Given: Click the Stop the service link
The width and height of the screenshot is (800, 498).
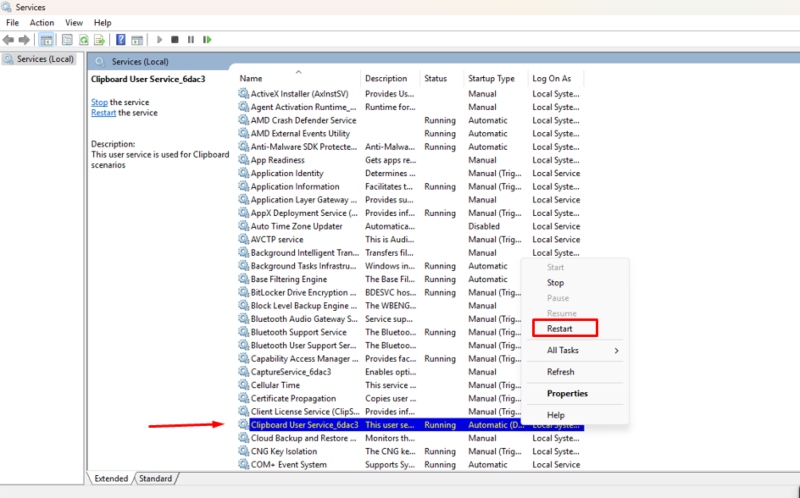Looking at the screenshot, I should 99,103.
